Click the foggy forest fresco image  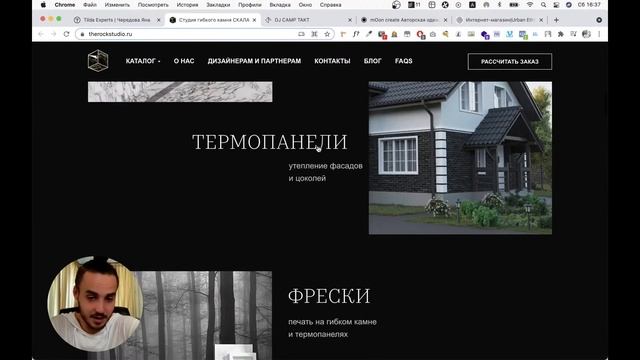pyautogui.click(x=204, y=315)
